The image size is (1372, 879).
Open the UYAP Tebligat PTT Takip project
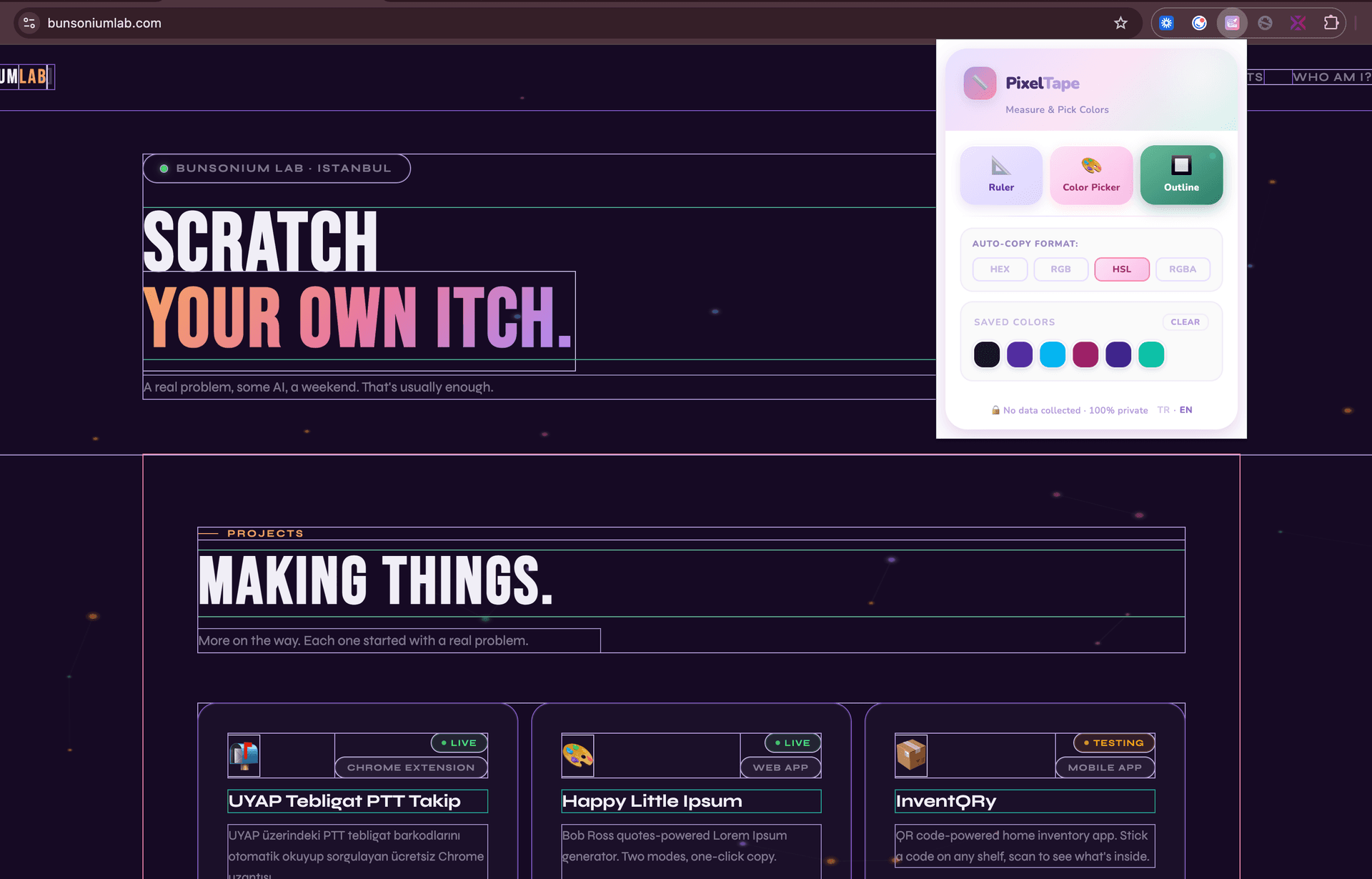344,801
